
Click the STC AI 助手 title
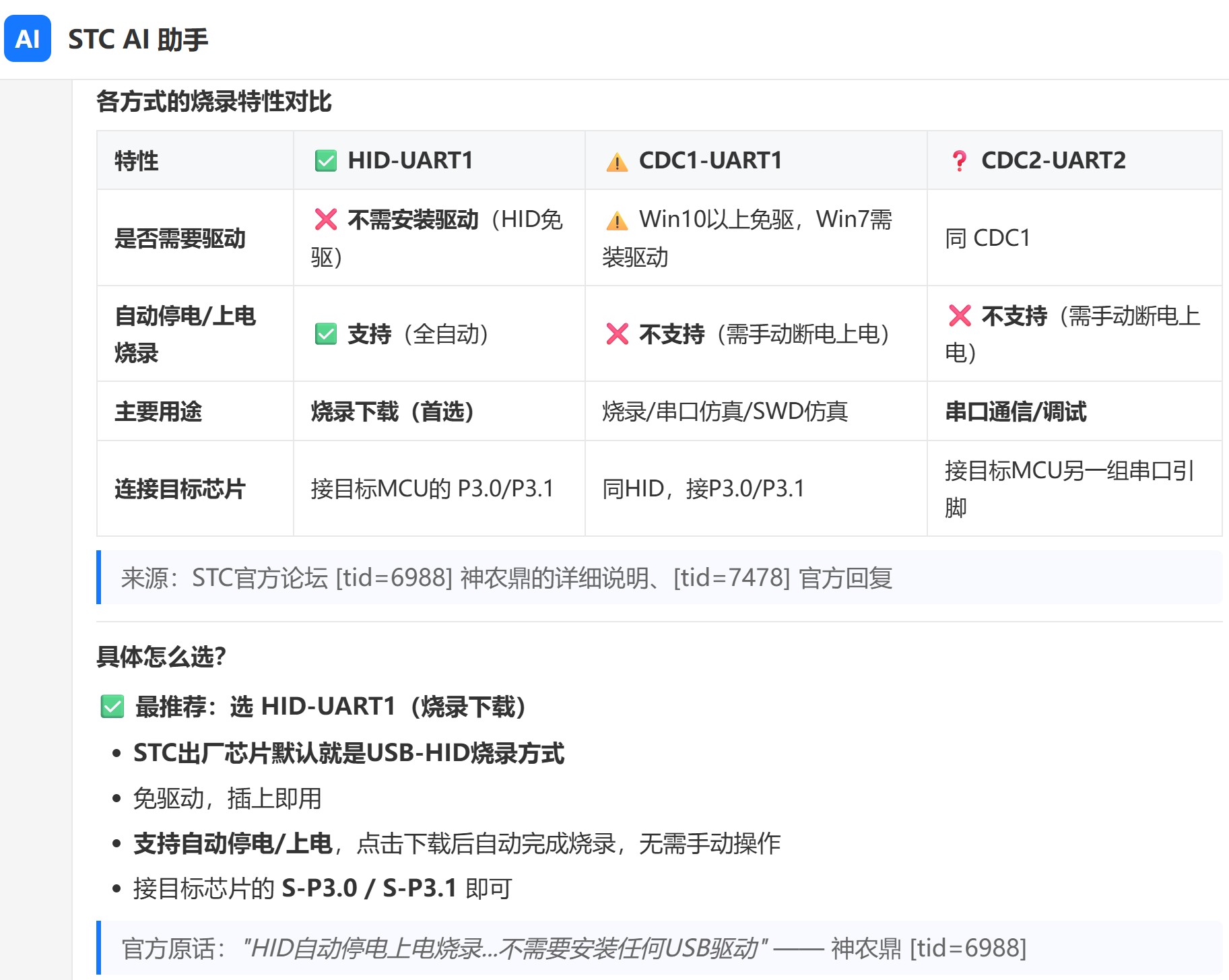click(x=138, y=39)
